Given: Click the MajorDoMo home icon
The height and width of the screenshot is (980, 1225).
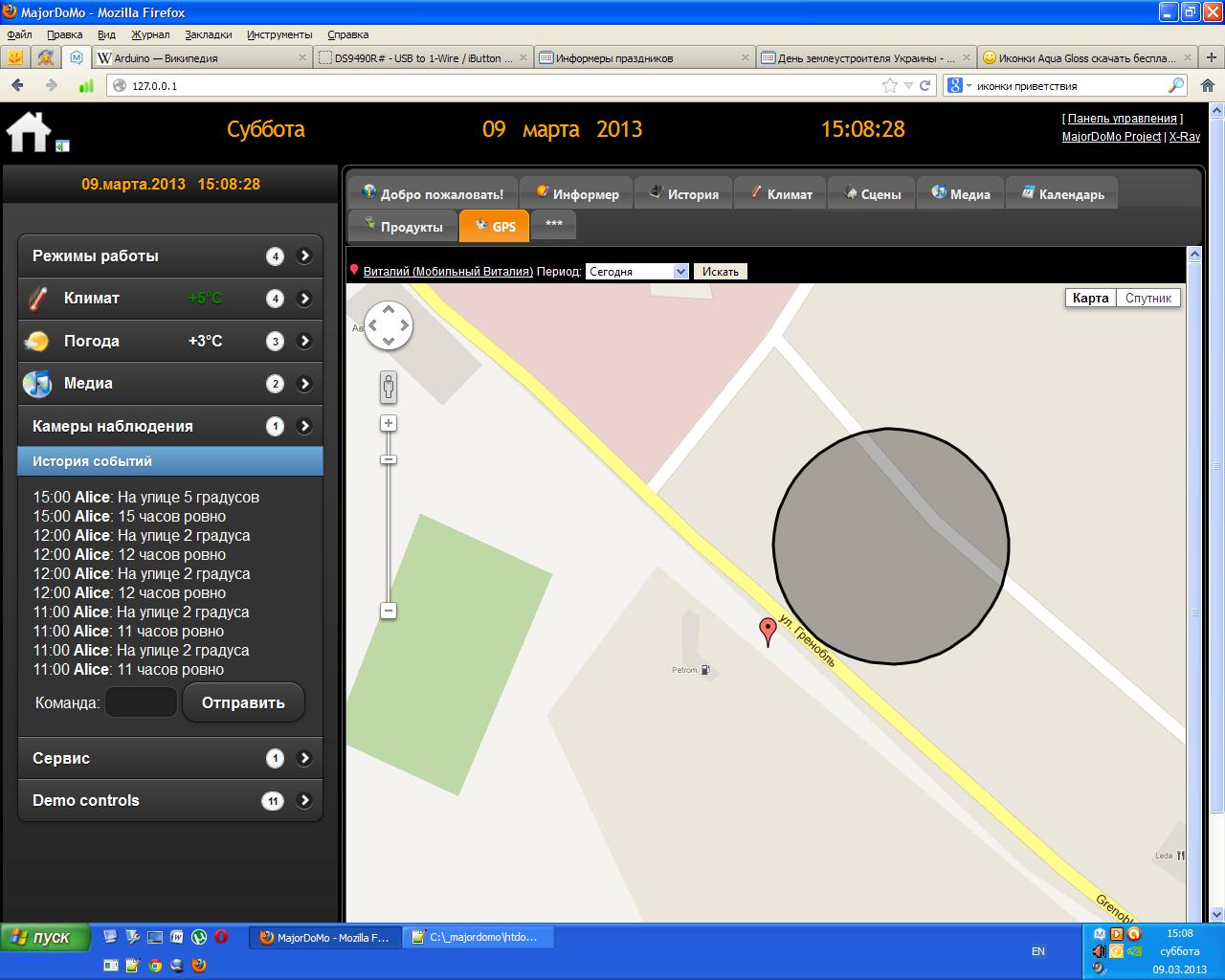Looking at the screenshot, I should coord(29,131).
